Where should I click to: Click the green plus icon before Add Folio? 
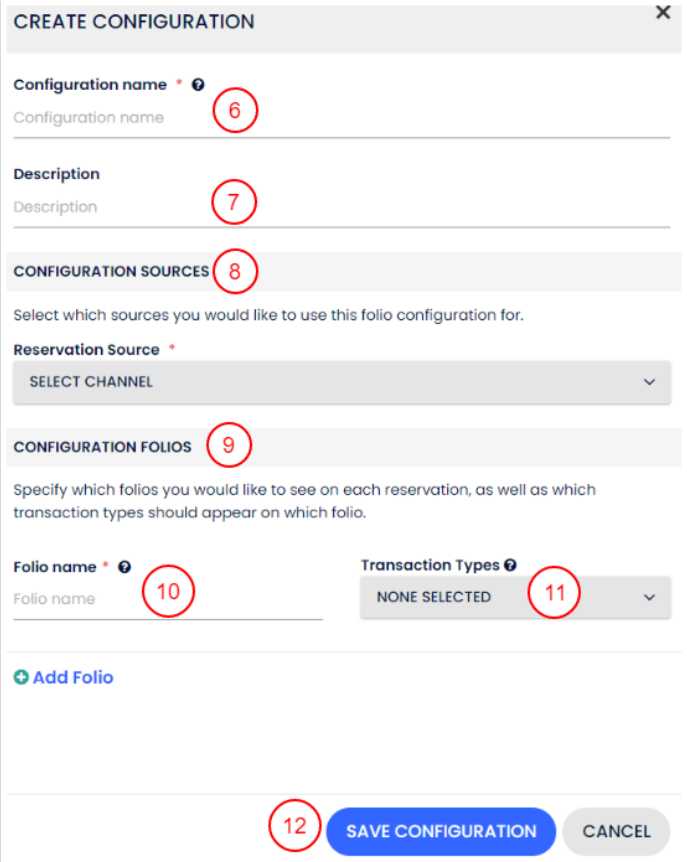tap(20, 677)
